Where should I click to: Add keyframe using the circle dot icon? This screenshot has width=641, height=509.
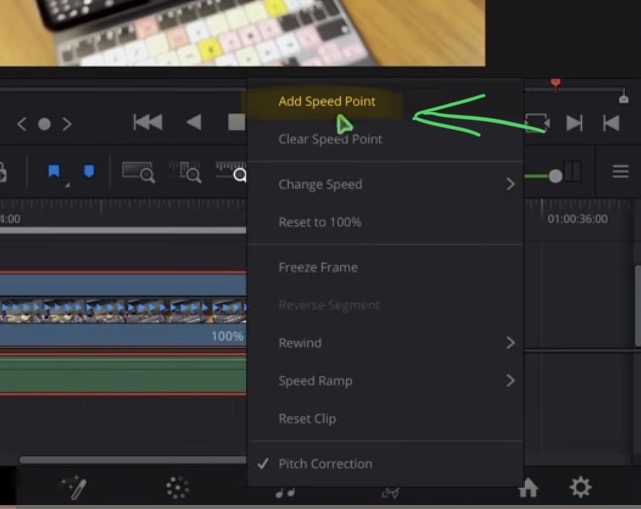(44, 123)
